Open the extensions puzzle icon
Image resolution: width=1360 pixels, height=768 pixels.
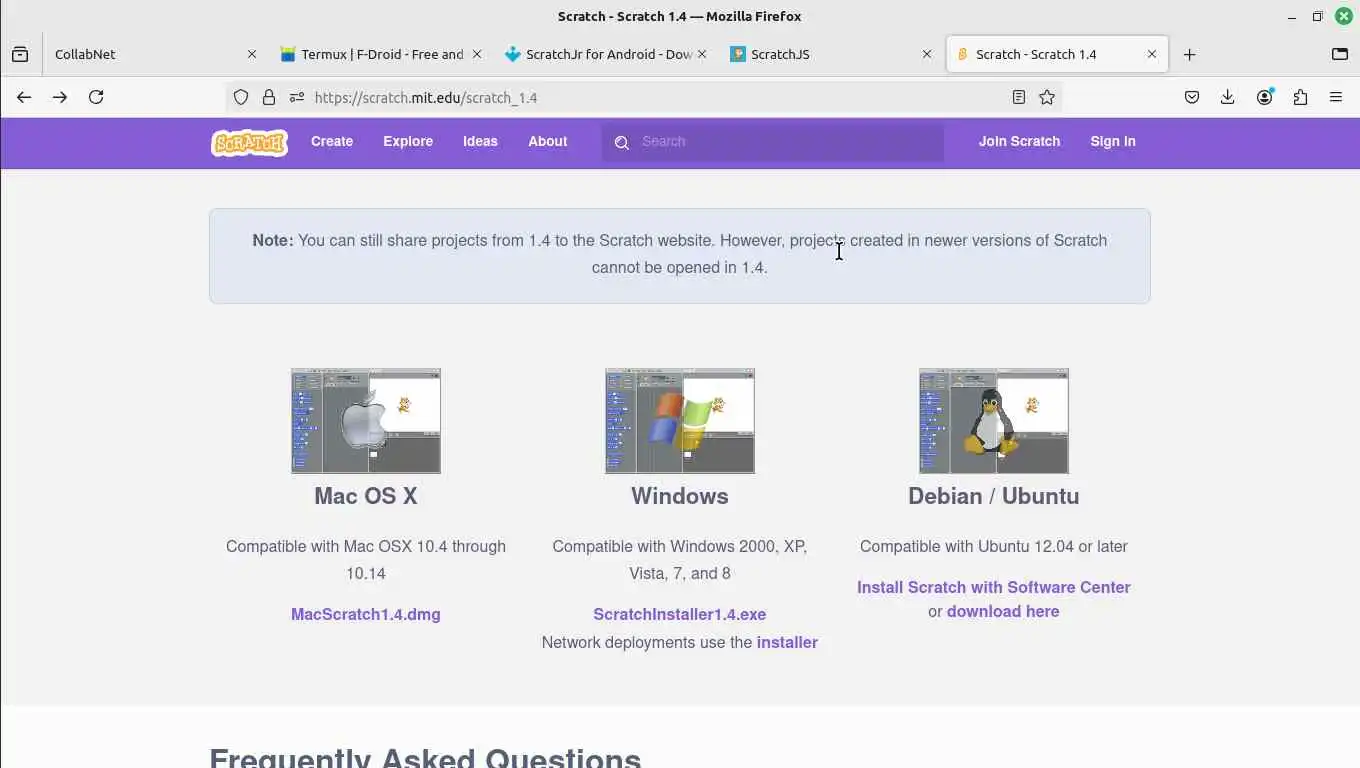coord(1300,97)
